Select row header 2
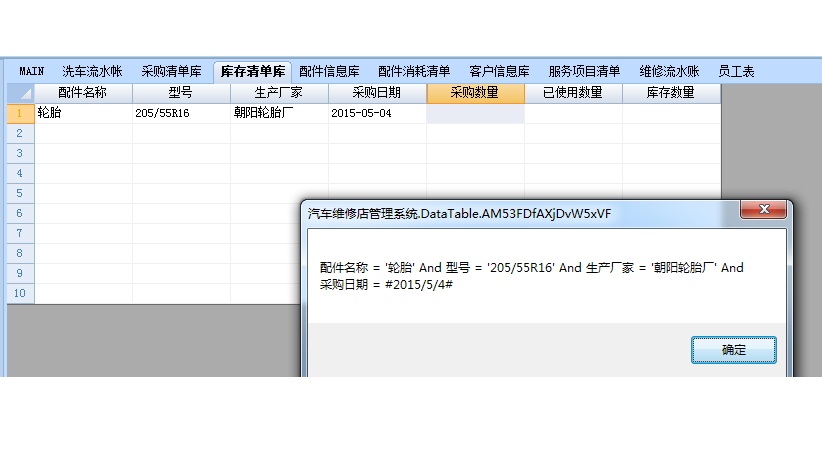Image resolution: width=822 pixels, height=460 pixels. point(20,133)
